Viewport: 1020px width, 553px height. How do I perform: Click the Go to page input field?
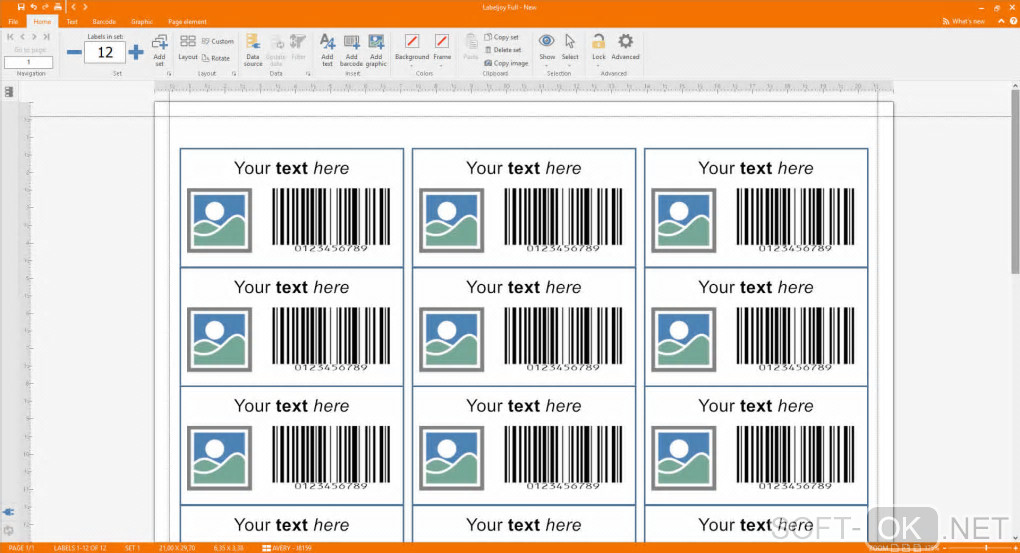(28, 62)
